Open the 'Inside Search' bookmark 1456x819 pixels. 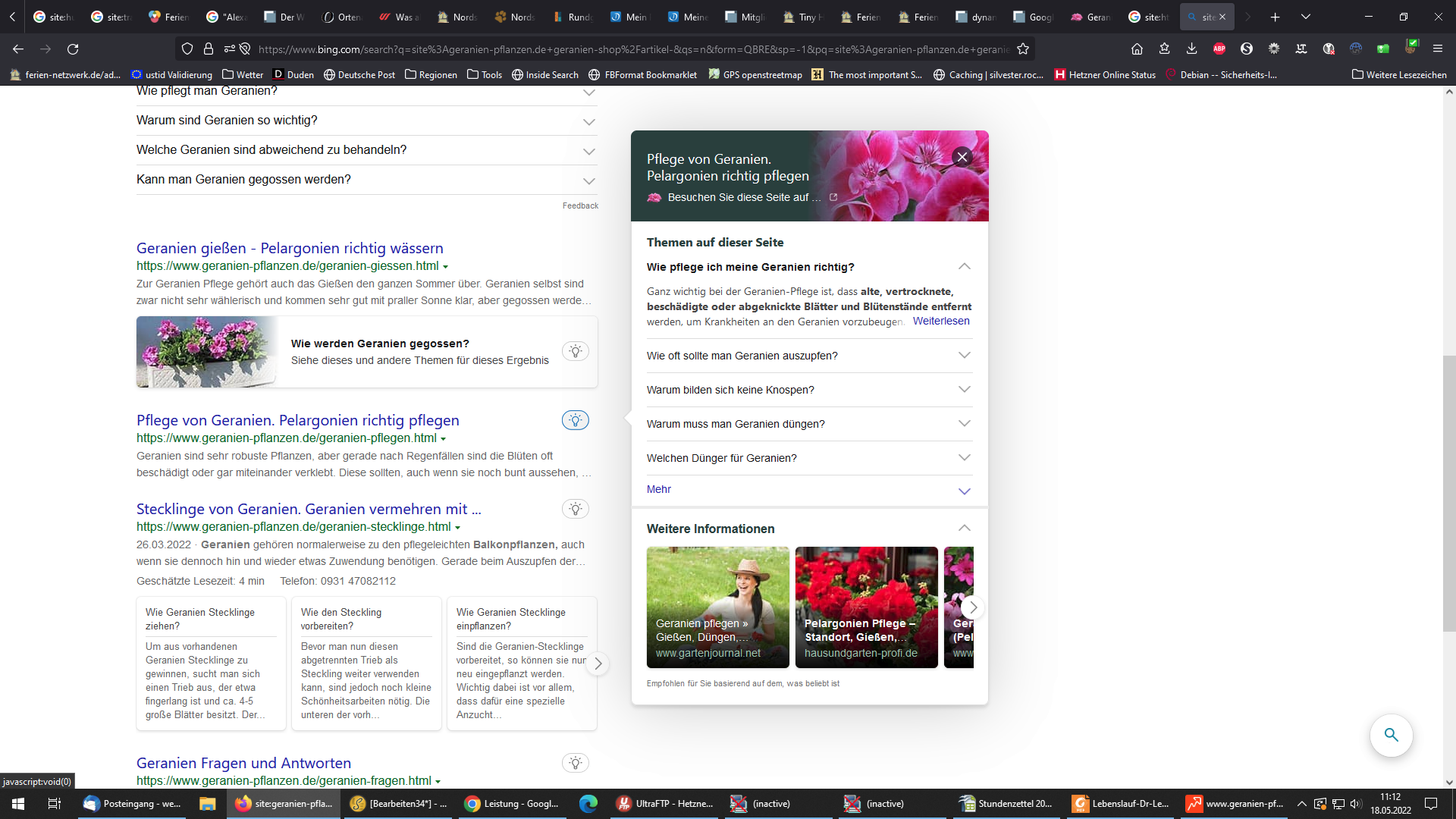pos(544,75)
